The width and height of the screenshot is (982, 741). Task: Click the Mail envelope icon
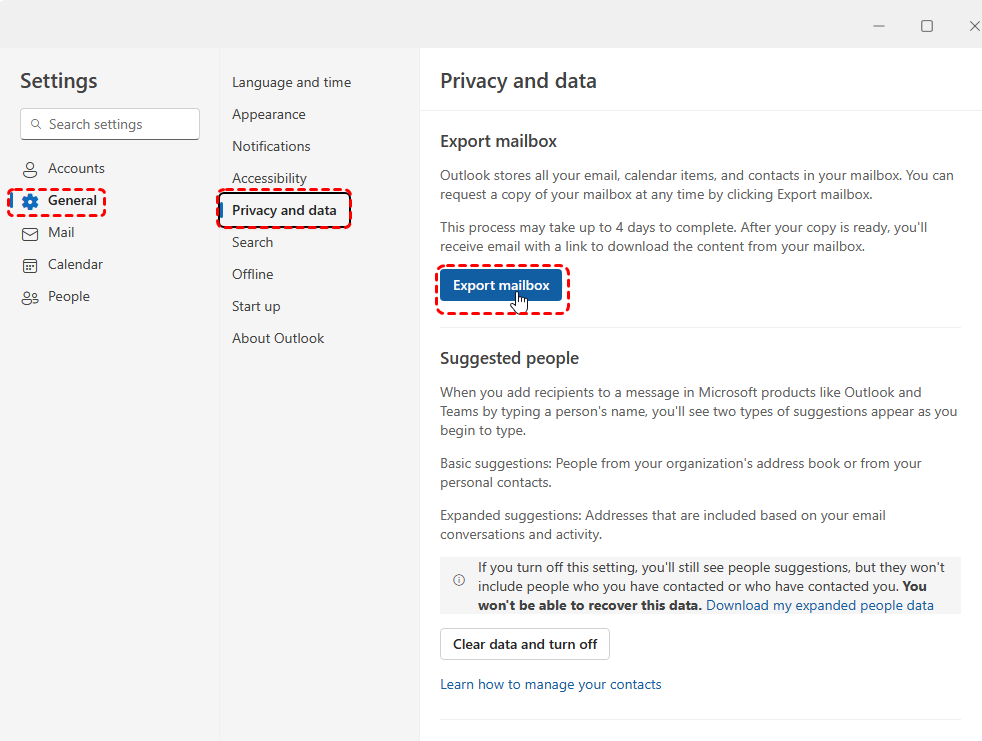click(x=30, y=233)
